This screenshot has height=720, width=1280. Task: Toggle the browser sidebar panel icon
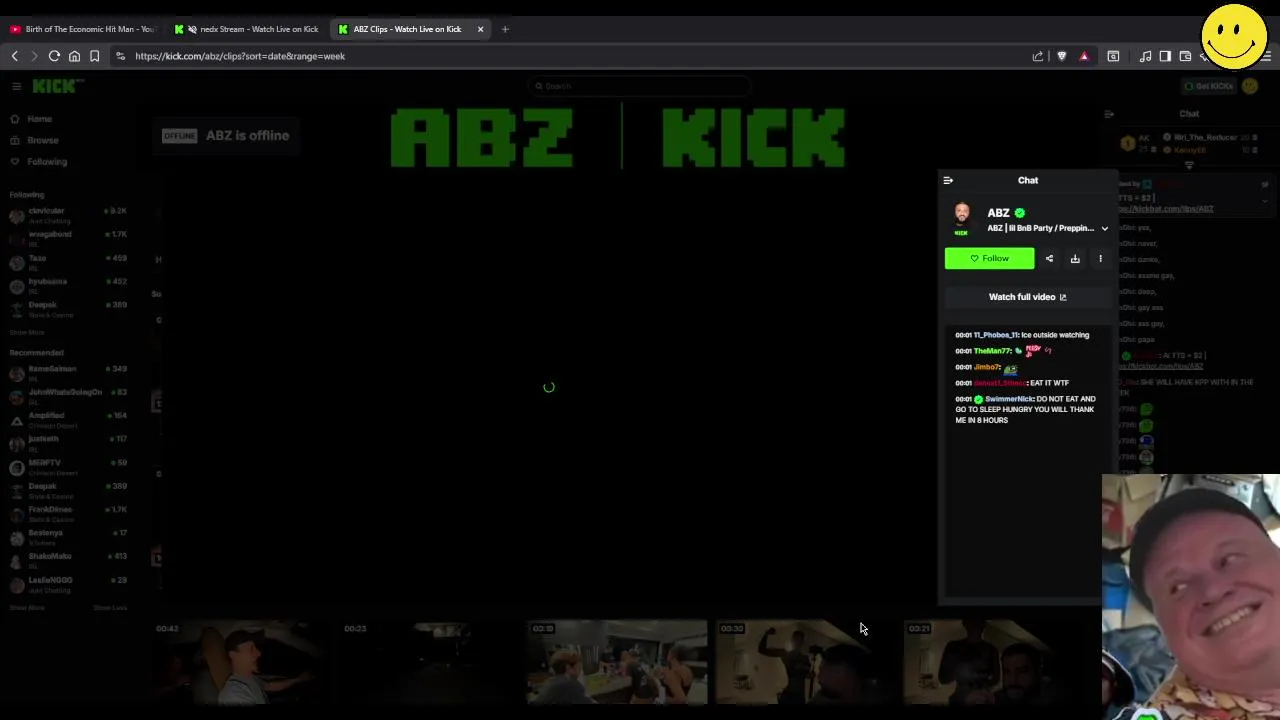point(1165,56)
